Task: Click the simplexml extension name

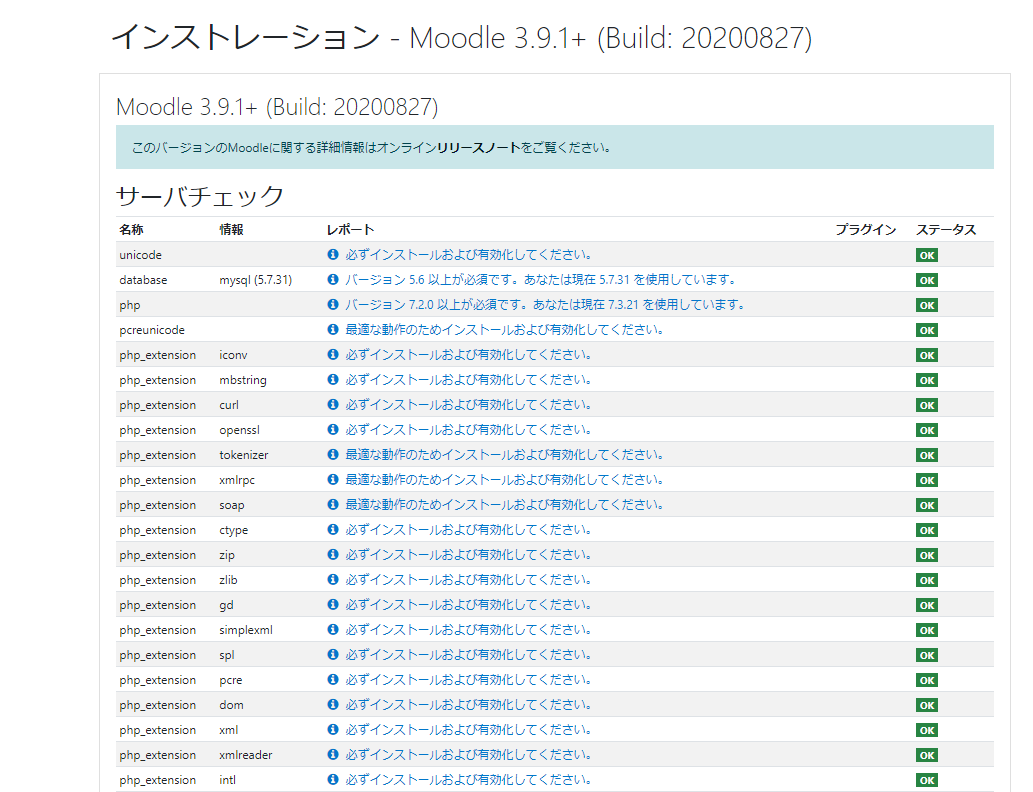Action: click(246, 630)
